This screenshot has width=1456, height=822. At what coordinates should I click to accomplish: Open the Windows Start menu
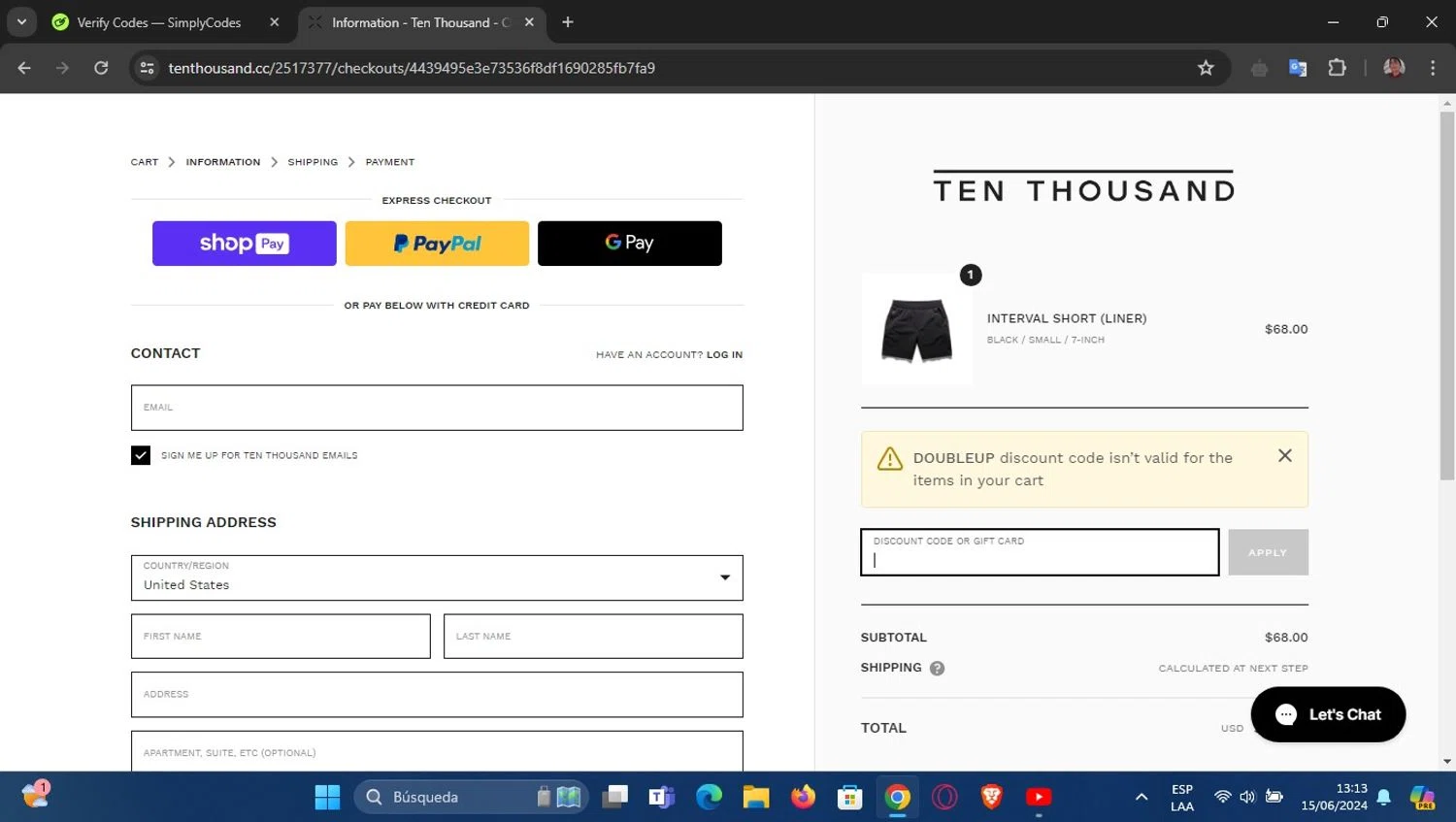[328, 797]
